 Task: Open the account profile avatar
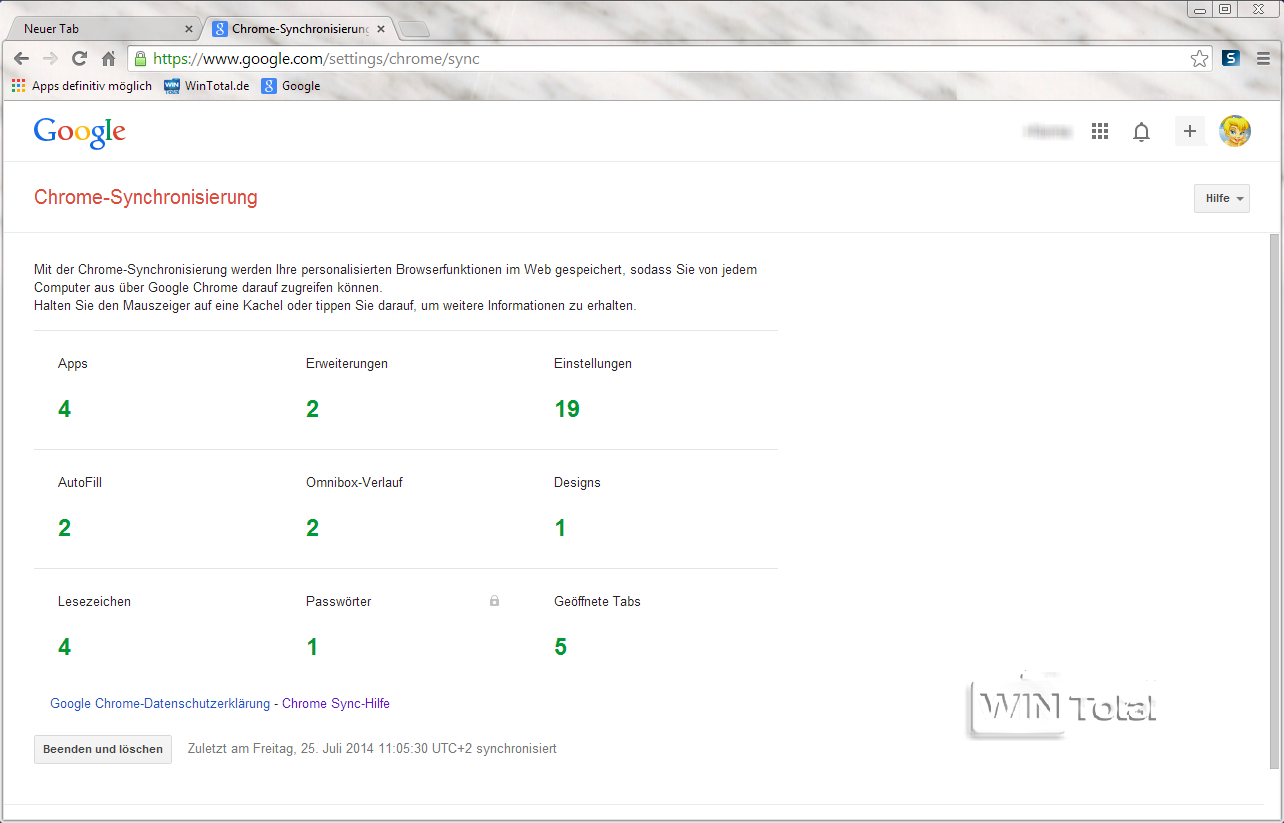(1235, 131)
